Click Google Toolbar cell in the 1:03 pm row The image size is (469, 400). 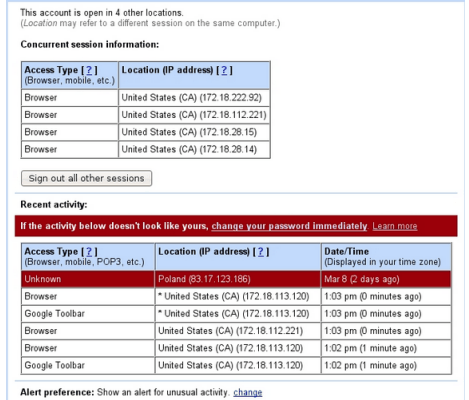point(88,314)
